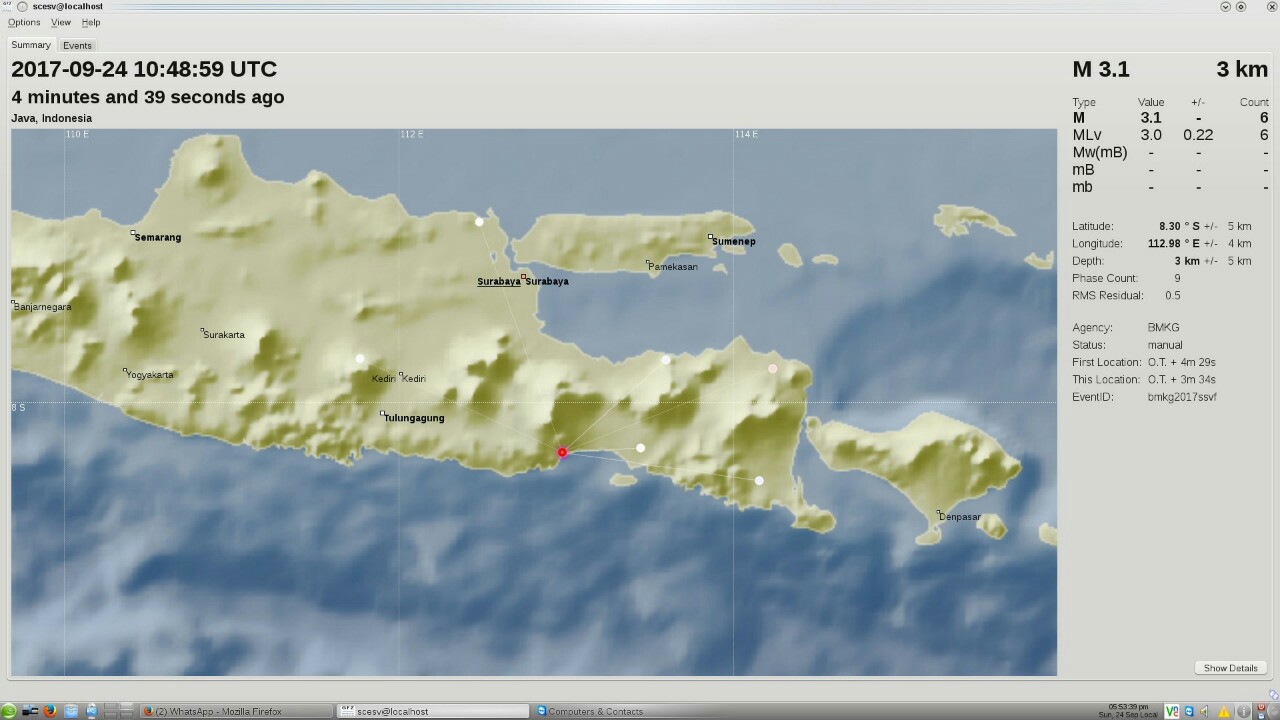Launch Firefox from the taskbar quick-launch

click(49, 711)
